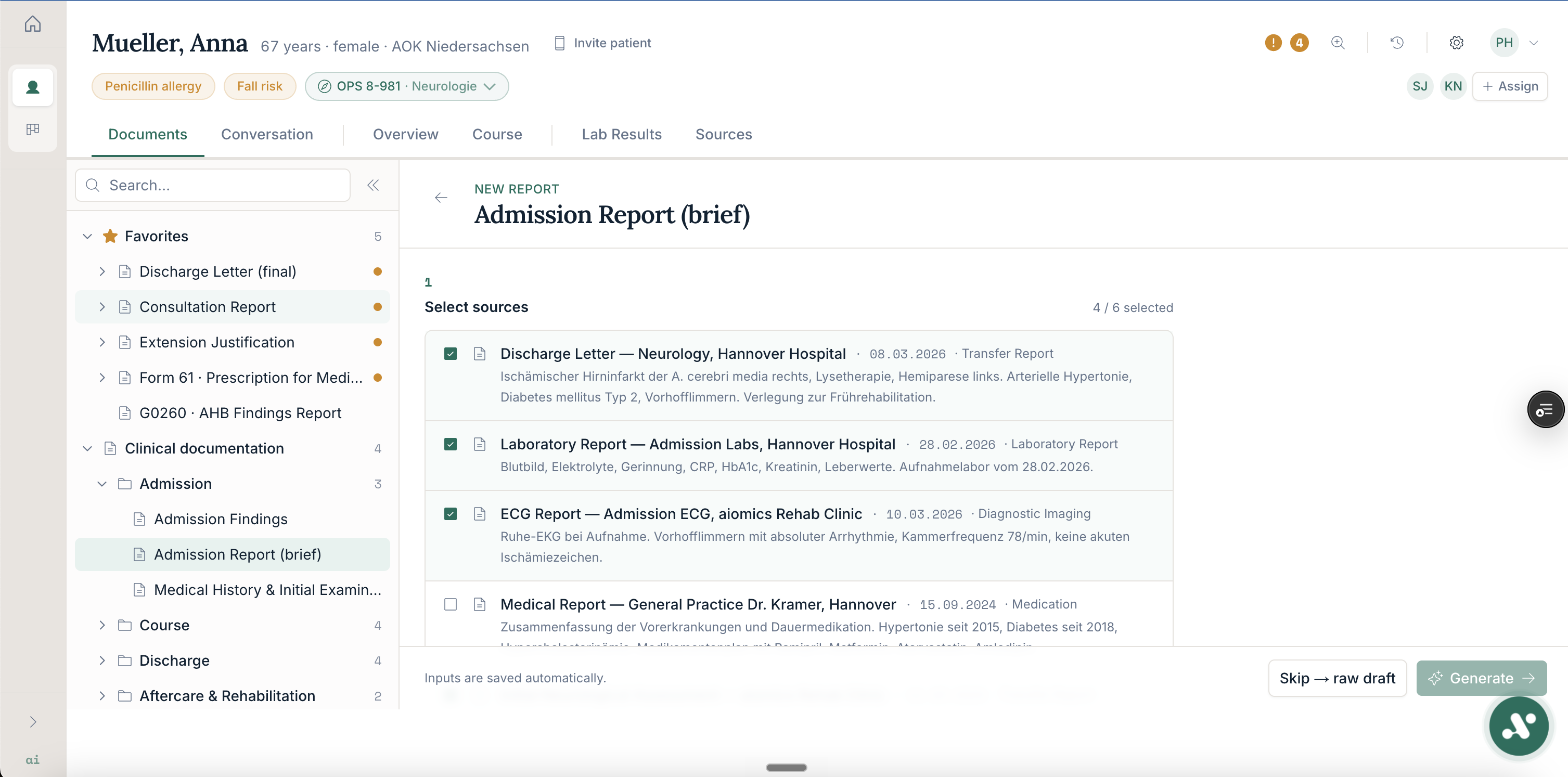Click the Penicillin allergy tag
1568x777 pixels.
point(153,86)
